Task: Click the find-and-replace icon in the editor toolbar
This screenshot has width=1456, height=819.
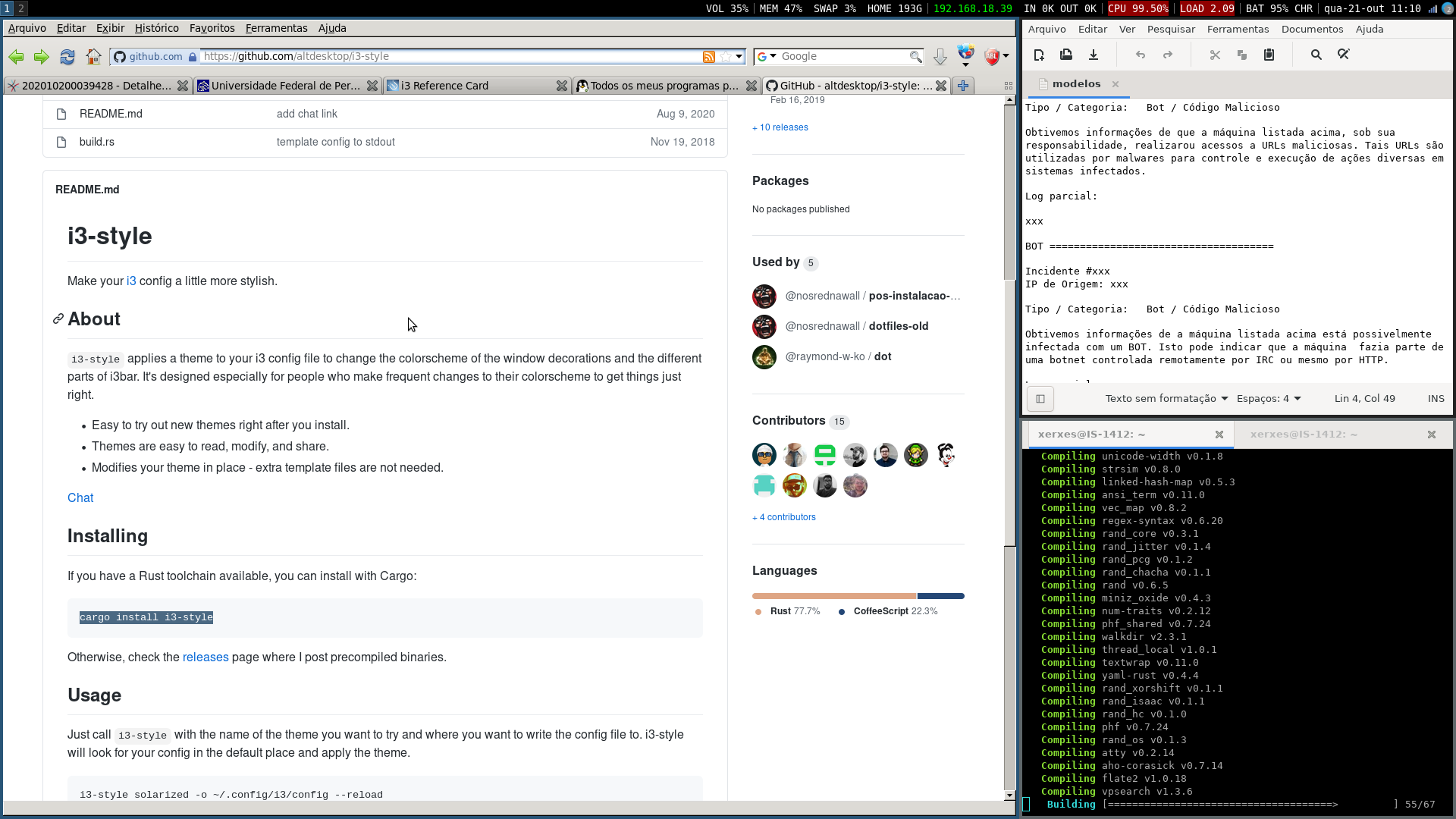Action: [1344, 55]
